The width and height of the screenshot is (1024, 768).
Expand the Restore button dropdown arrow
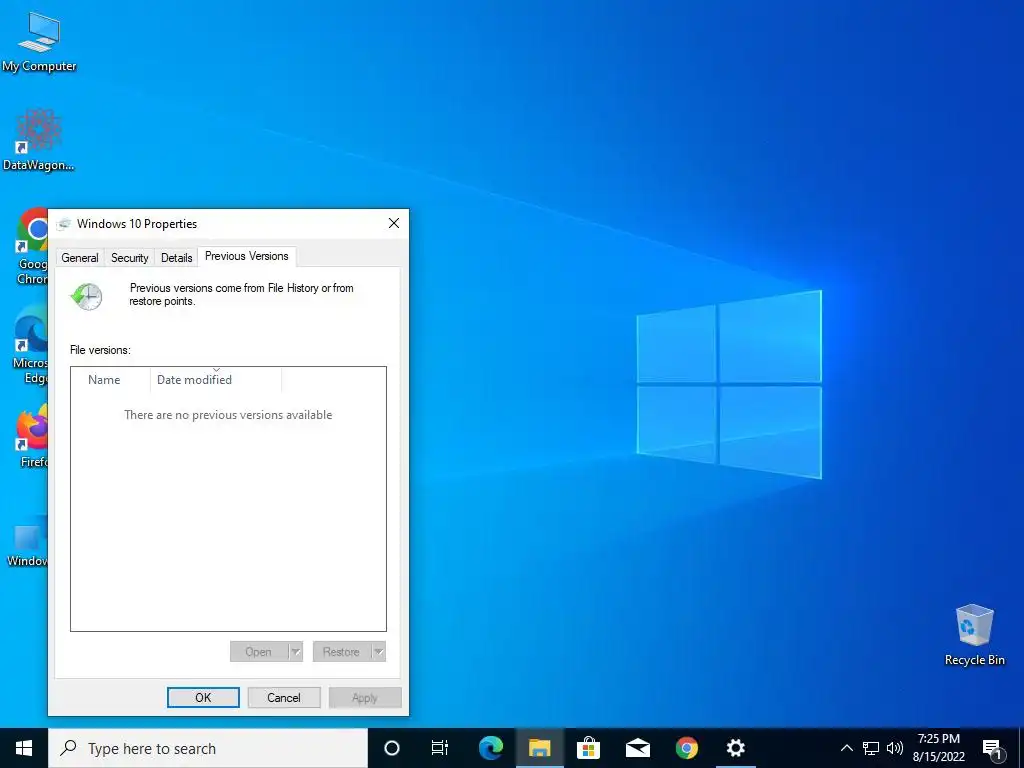(378, 652)
